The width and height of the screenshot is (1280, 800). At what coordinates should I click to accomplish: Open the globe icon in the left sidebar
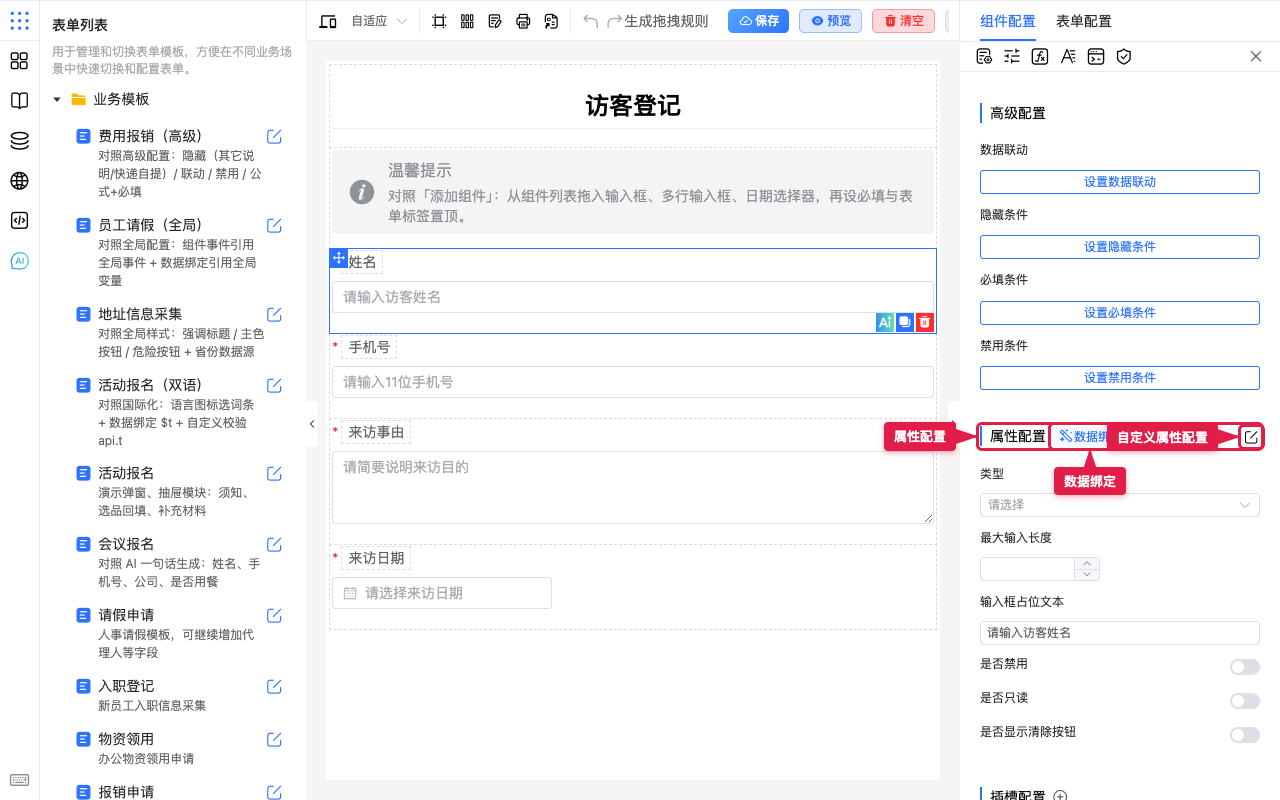point(19,181)
